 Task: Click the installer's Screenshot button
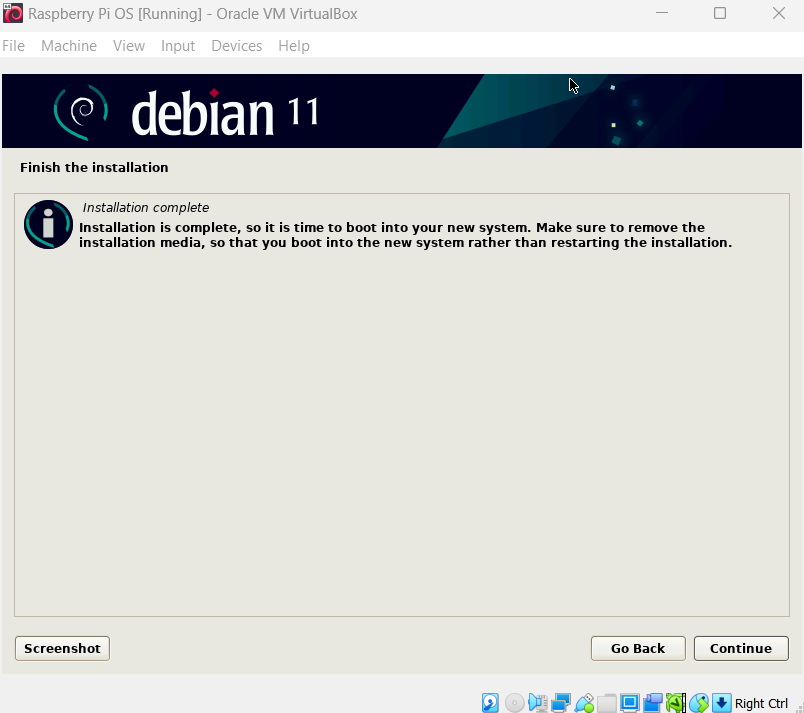click(62, 648)
